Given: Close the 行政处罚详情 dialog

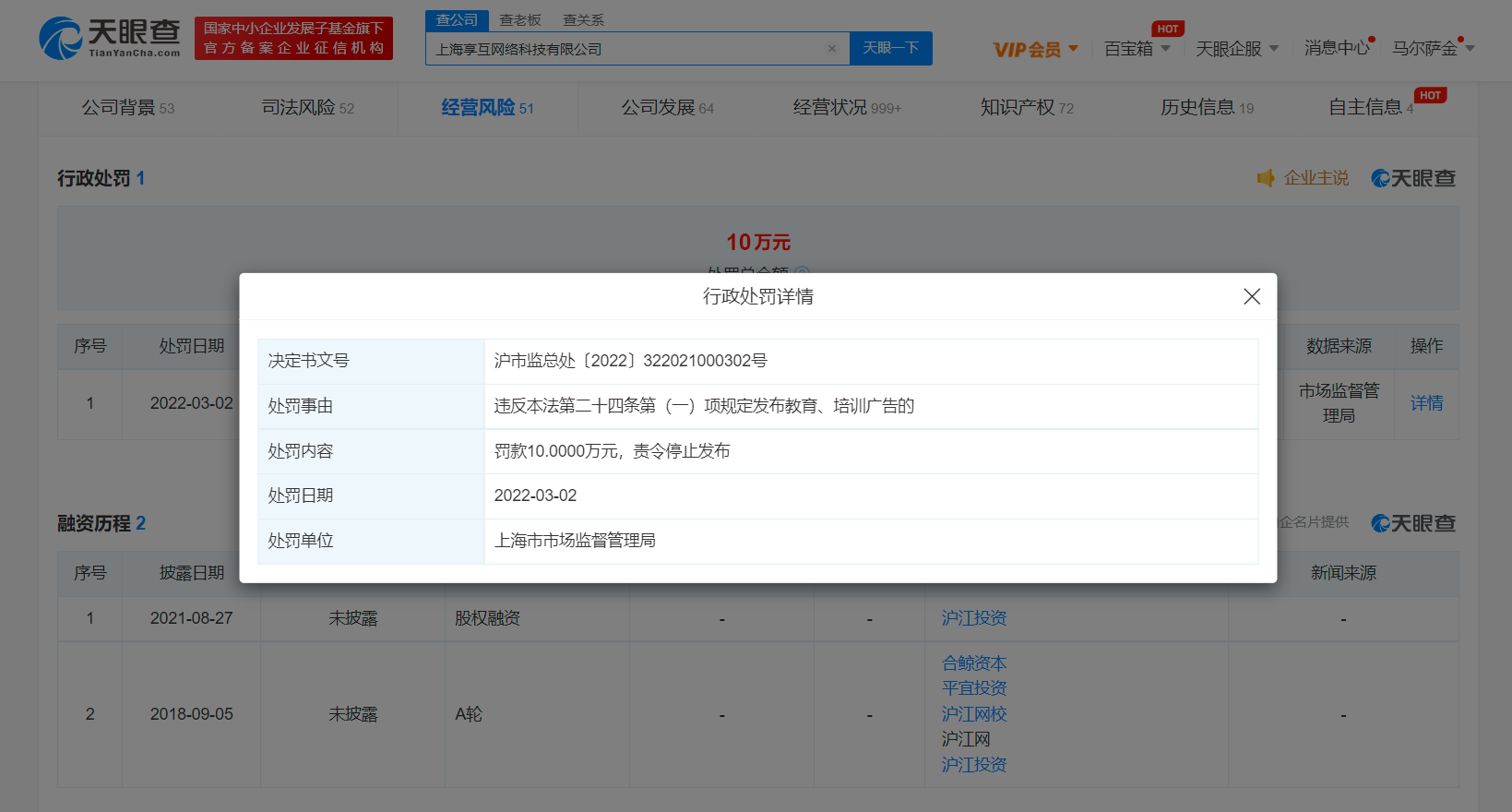Looking at the screenshot, I should click(1251, 296).
